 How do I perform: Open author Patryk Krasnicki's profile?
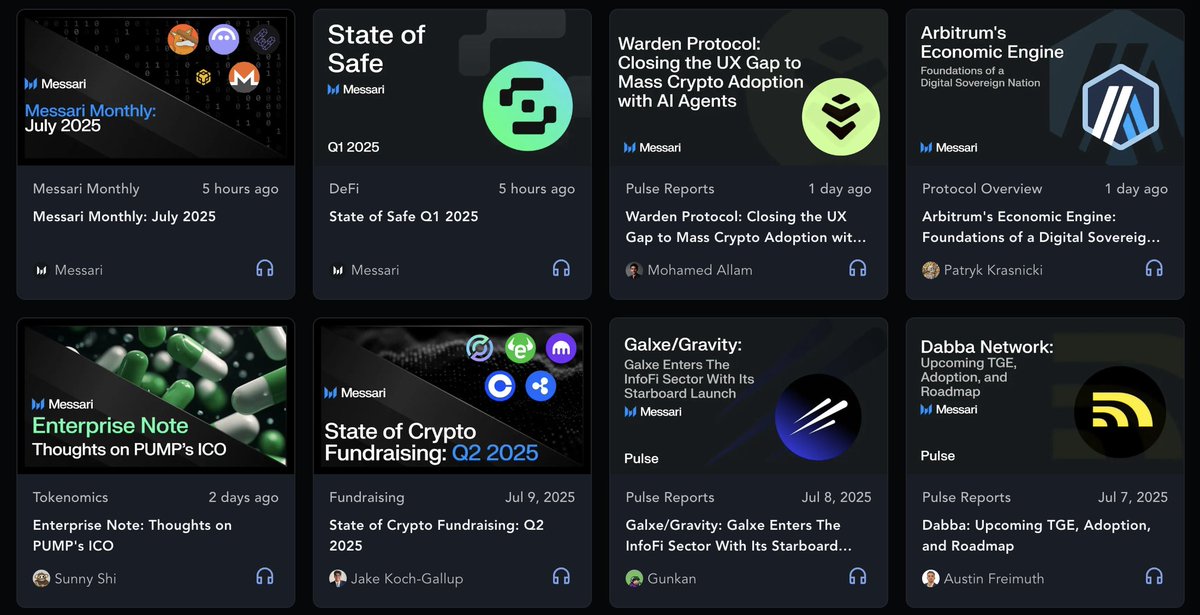click(x=993, y=270)
